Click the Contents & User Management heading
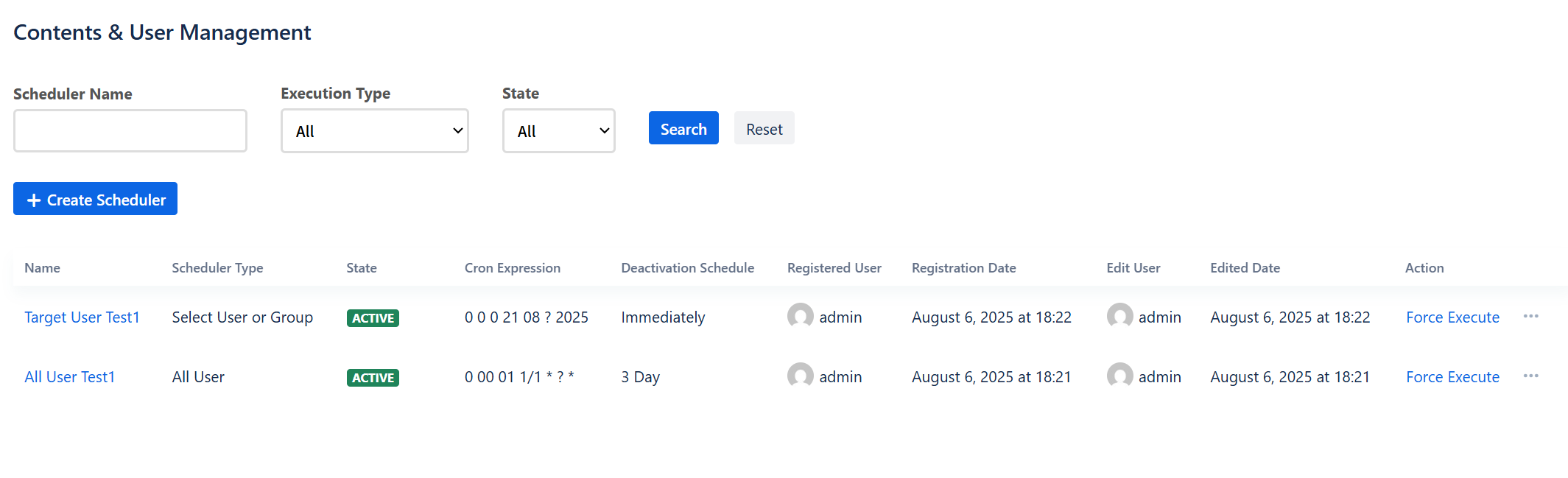 tap(162, 32)
